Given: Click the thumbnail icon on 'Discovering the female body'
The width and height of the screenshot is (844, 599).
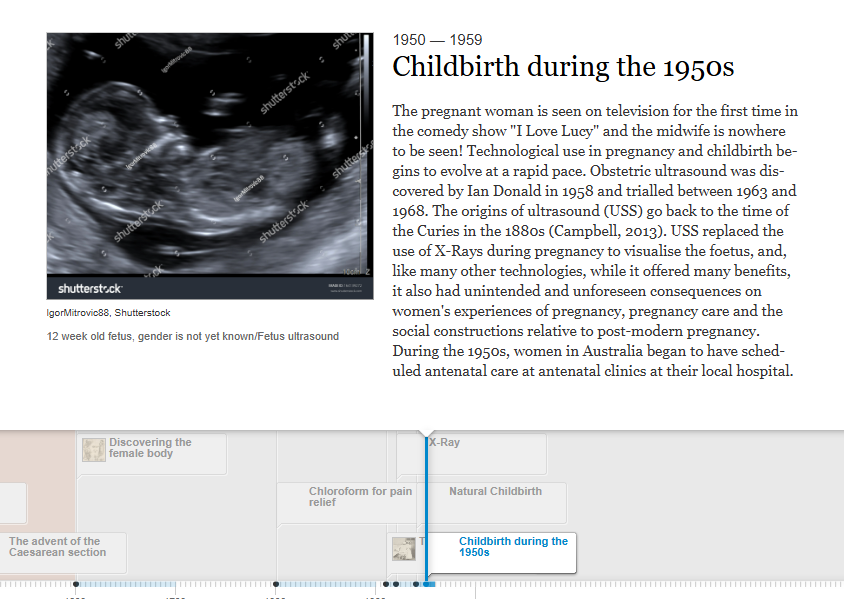Looking at the screenshot, I should click(94, 450).
